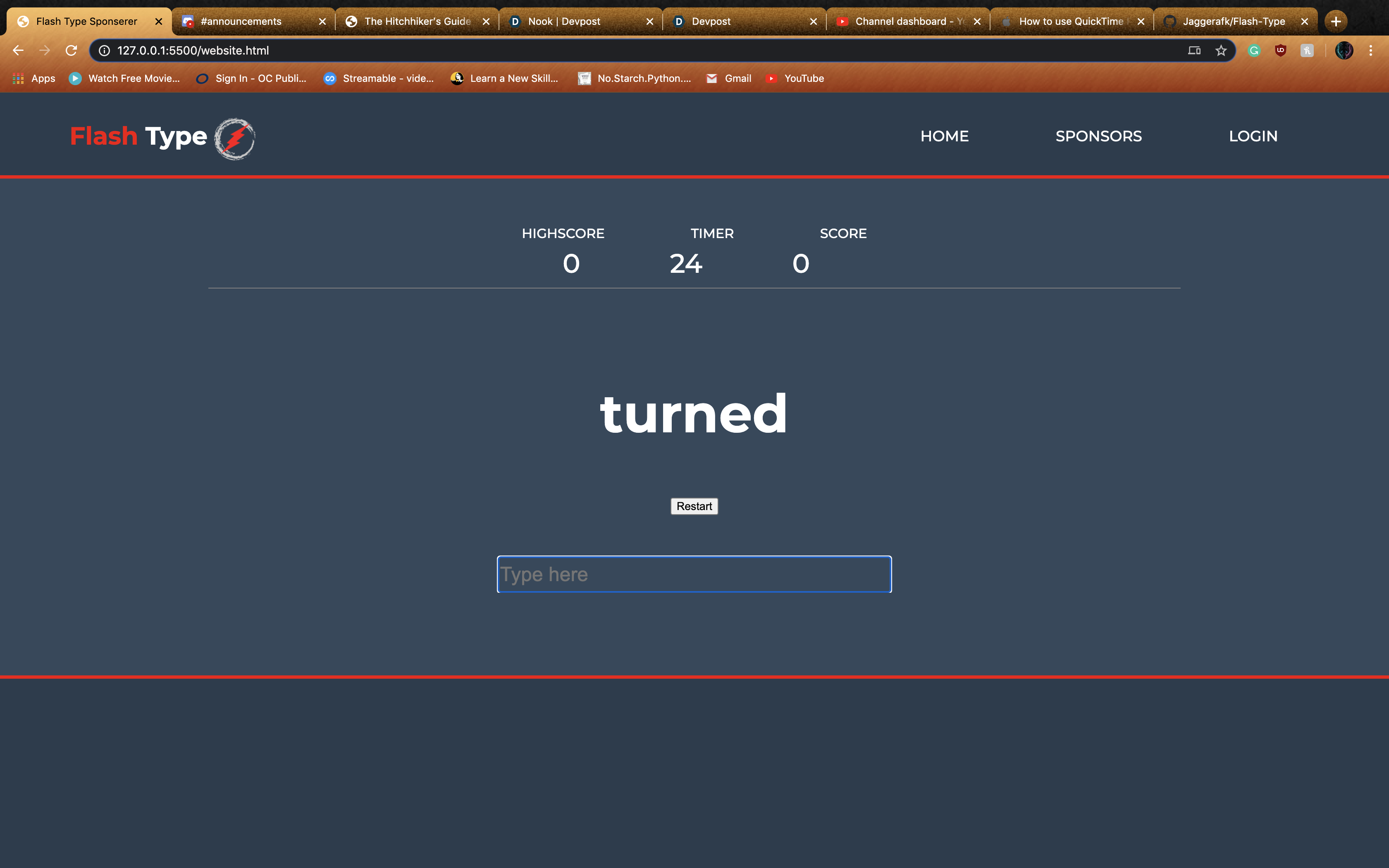The width and height of the screenshot is (1389, 868).
Task: Open the Apps bookmarks shortcut
Action: (x=34, y=79)
